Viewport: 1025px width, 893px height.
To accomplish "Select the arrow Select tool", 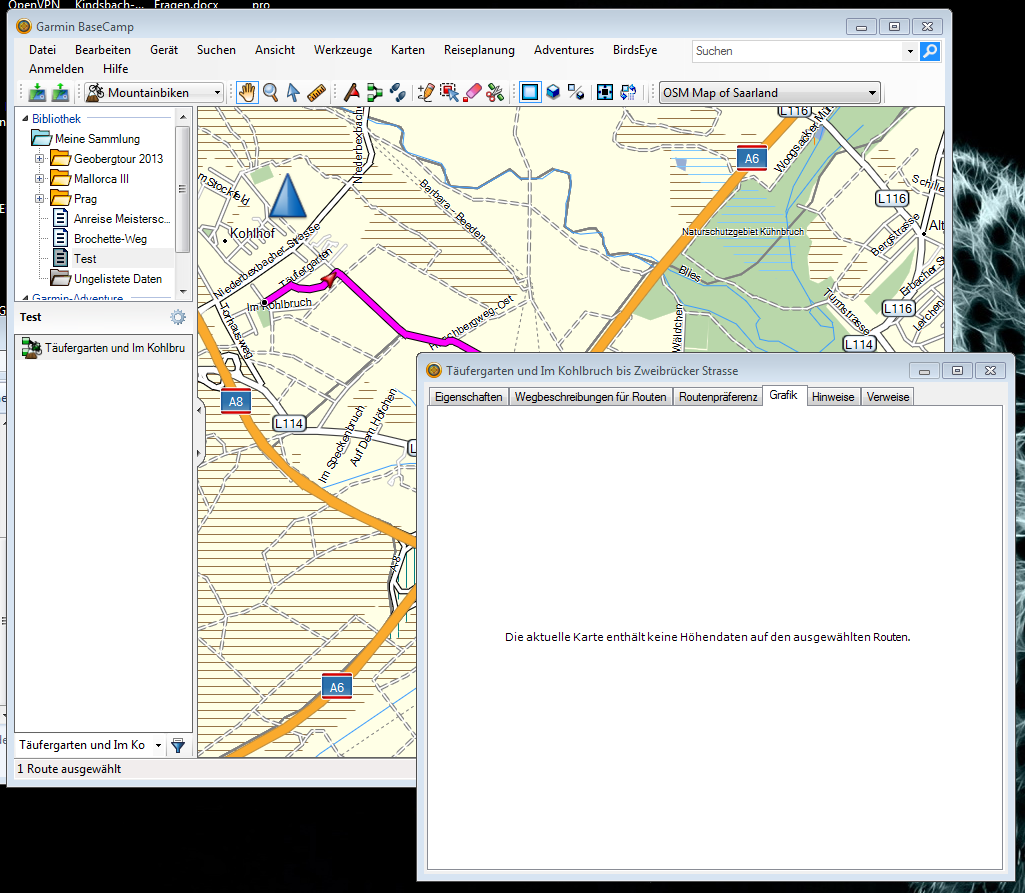I will [x=294, y=93].
